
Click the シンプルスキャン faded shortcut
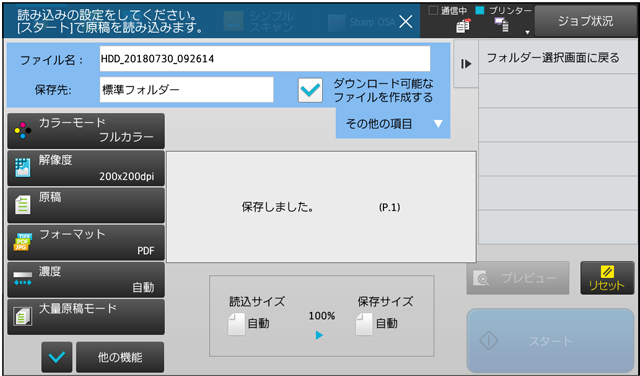(x=259, y=22)
